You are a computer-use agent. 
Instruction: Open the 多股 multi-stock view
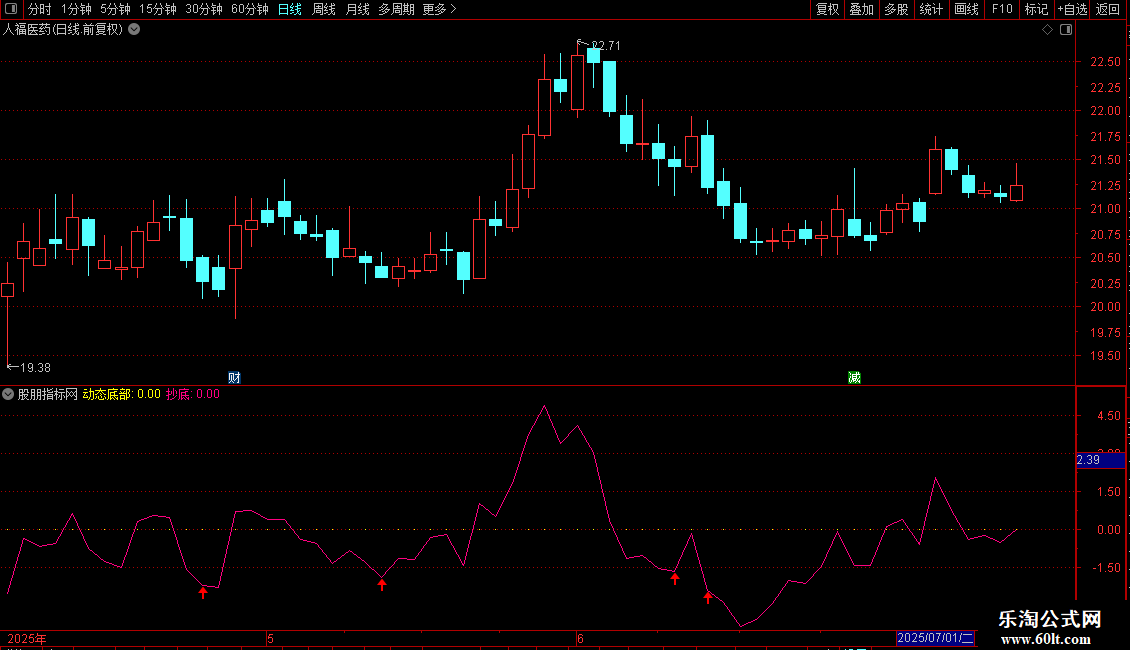(896, 9)
